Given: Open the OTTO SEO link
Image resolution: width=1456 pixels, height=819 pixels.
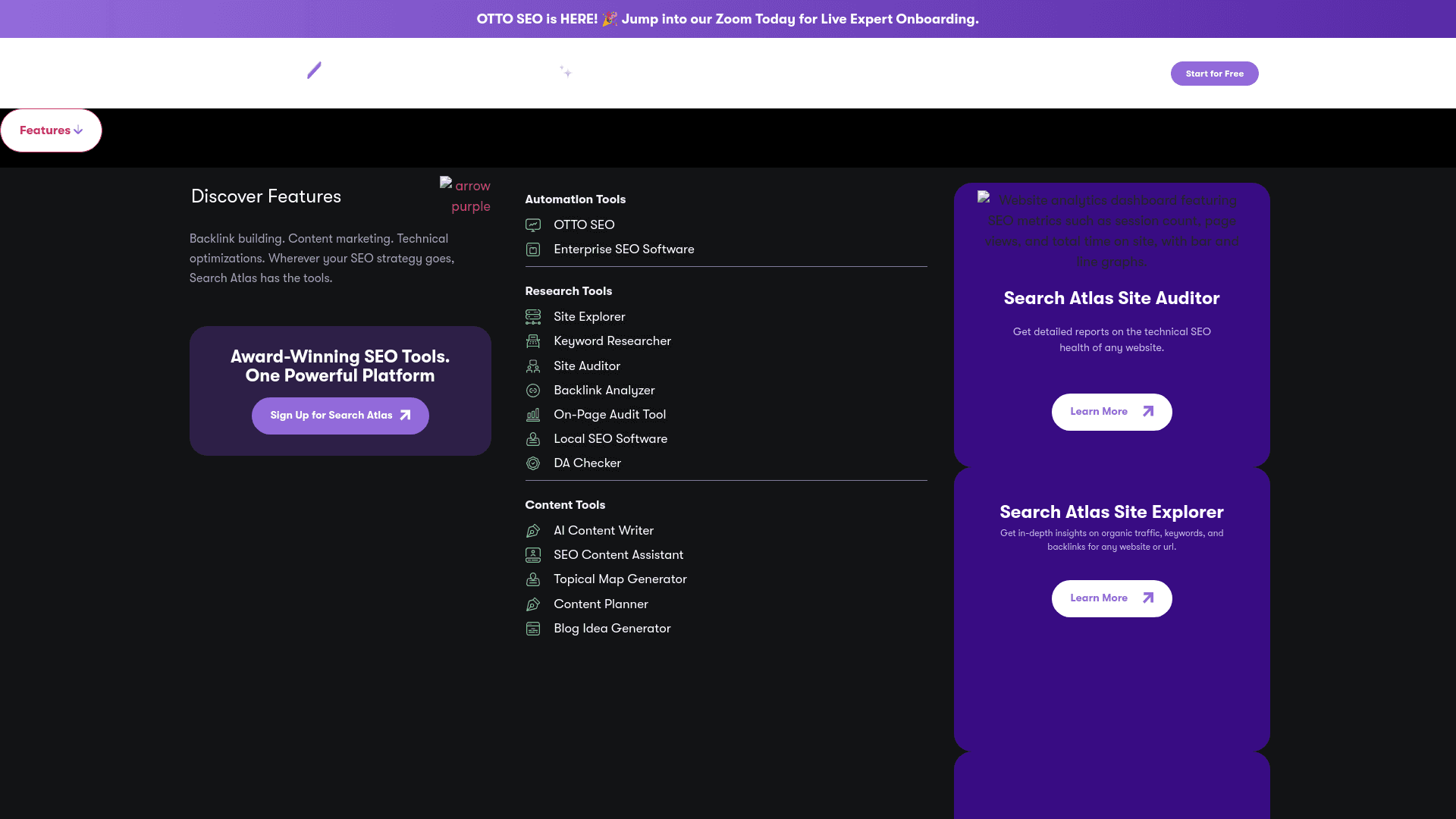Looking at the screenshot, I should coord(584,225).
